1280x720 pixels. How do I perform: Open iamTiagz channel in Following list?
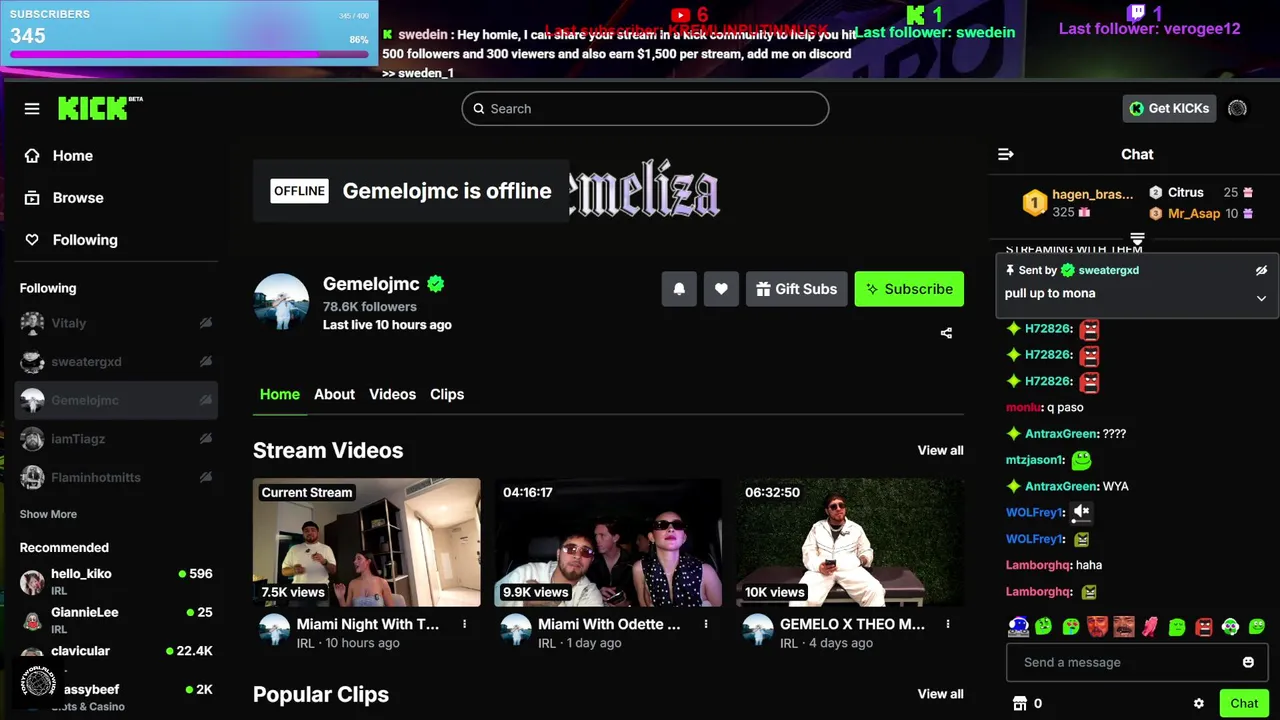[x=116, y=439]
